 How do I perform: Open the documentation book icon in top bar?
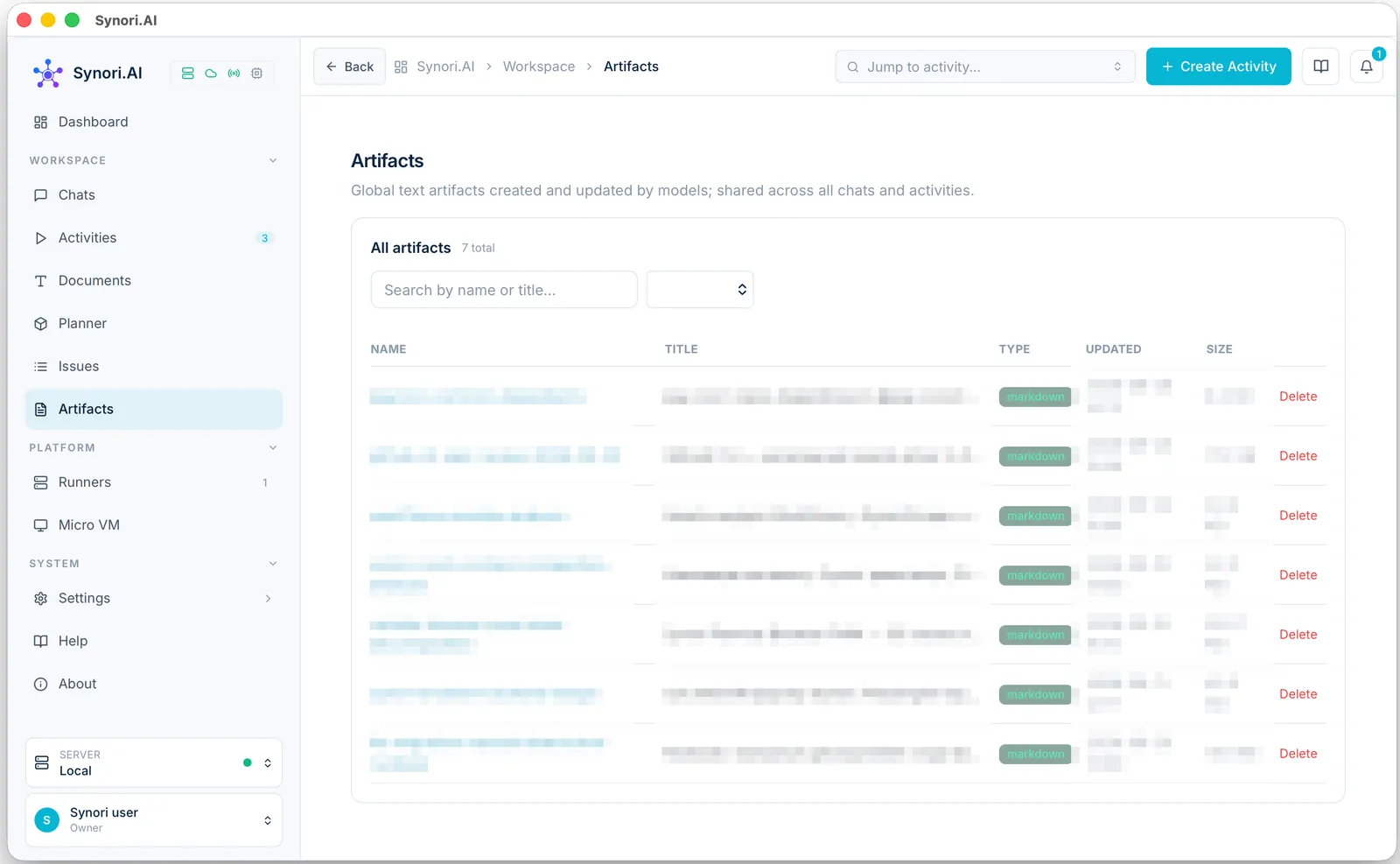tap(1321, 67)
